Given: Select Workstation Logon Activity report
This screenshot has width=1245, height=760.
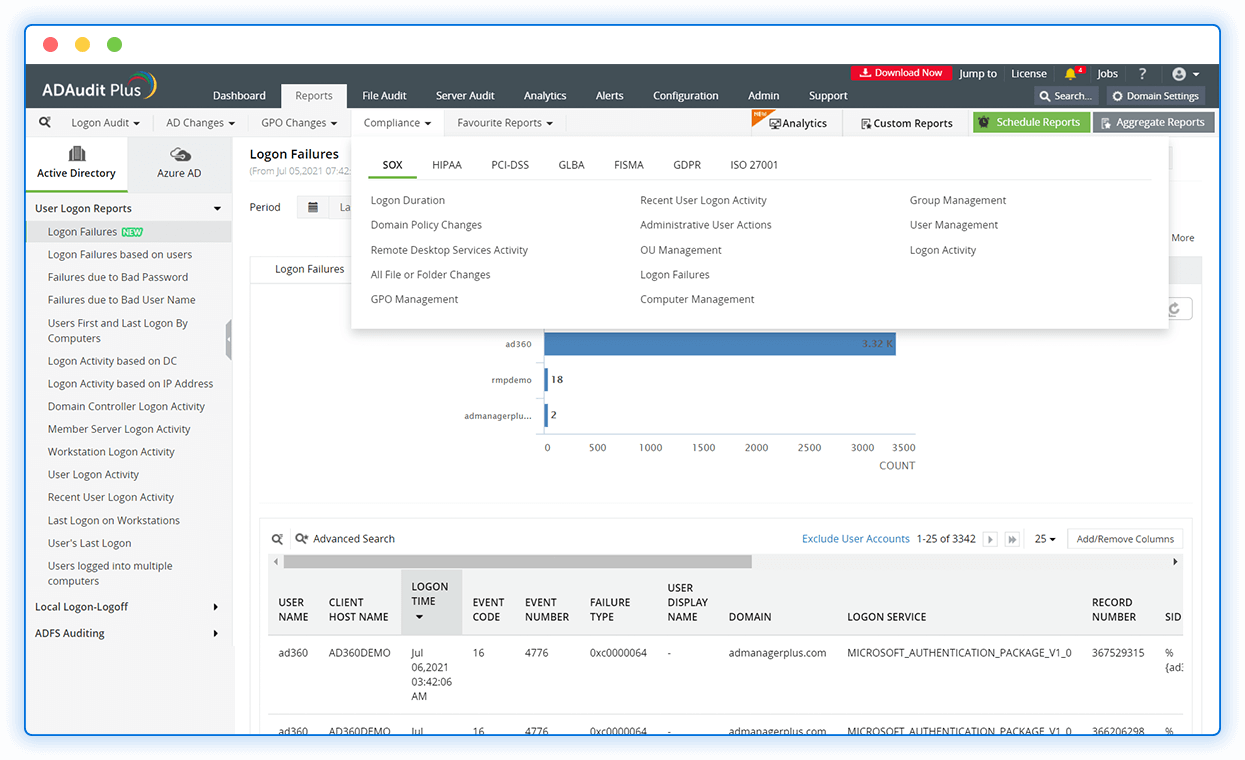Looking at the screenshot, I should pyautogui.click(x=111, y=452).
